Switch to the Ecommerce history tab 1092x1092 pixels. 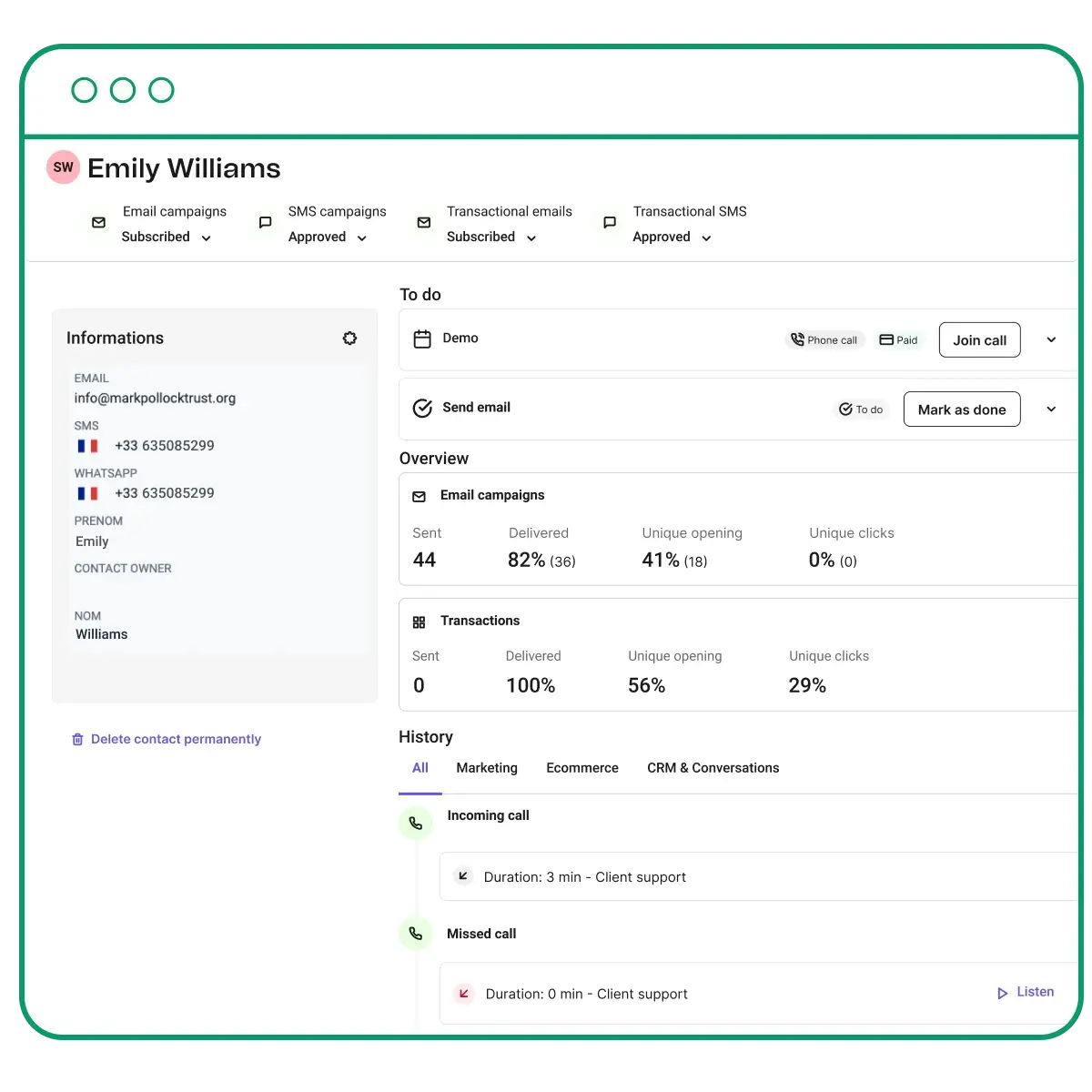[582, 767]
